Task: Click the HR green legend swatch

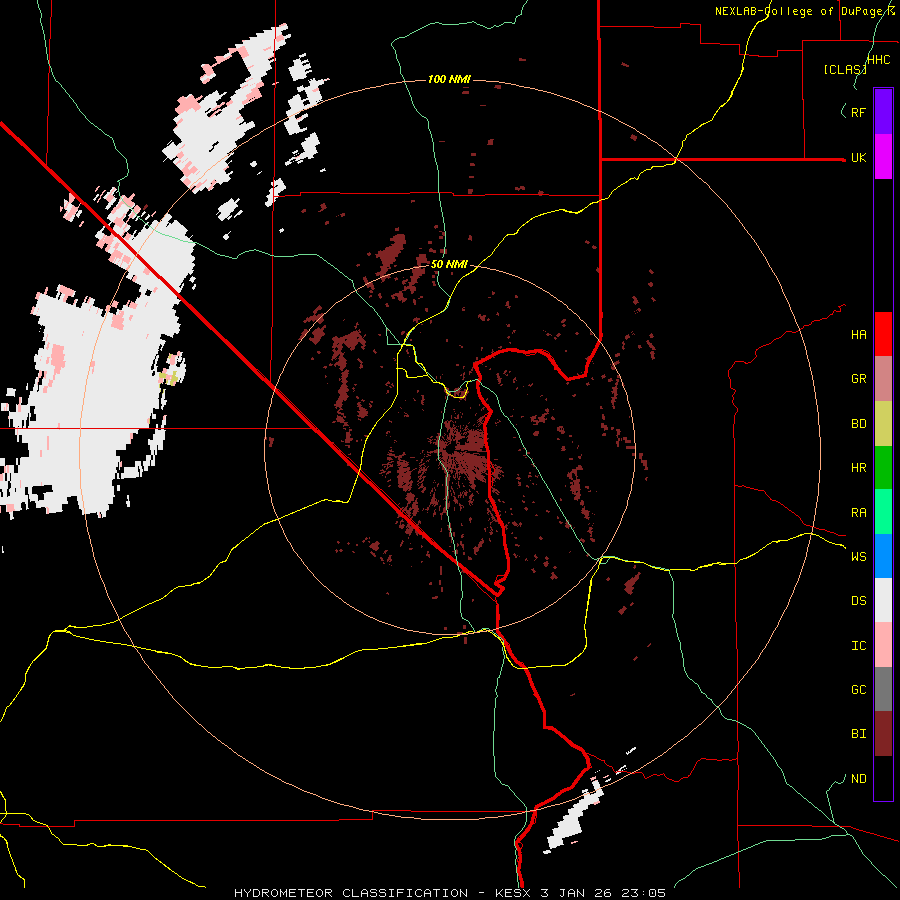Action: (x=883, y=468)
